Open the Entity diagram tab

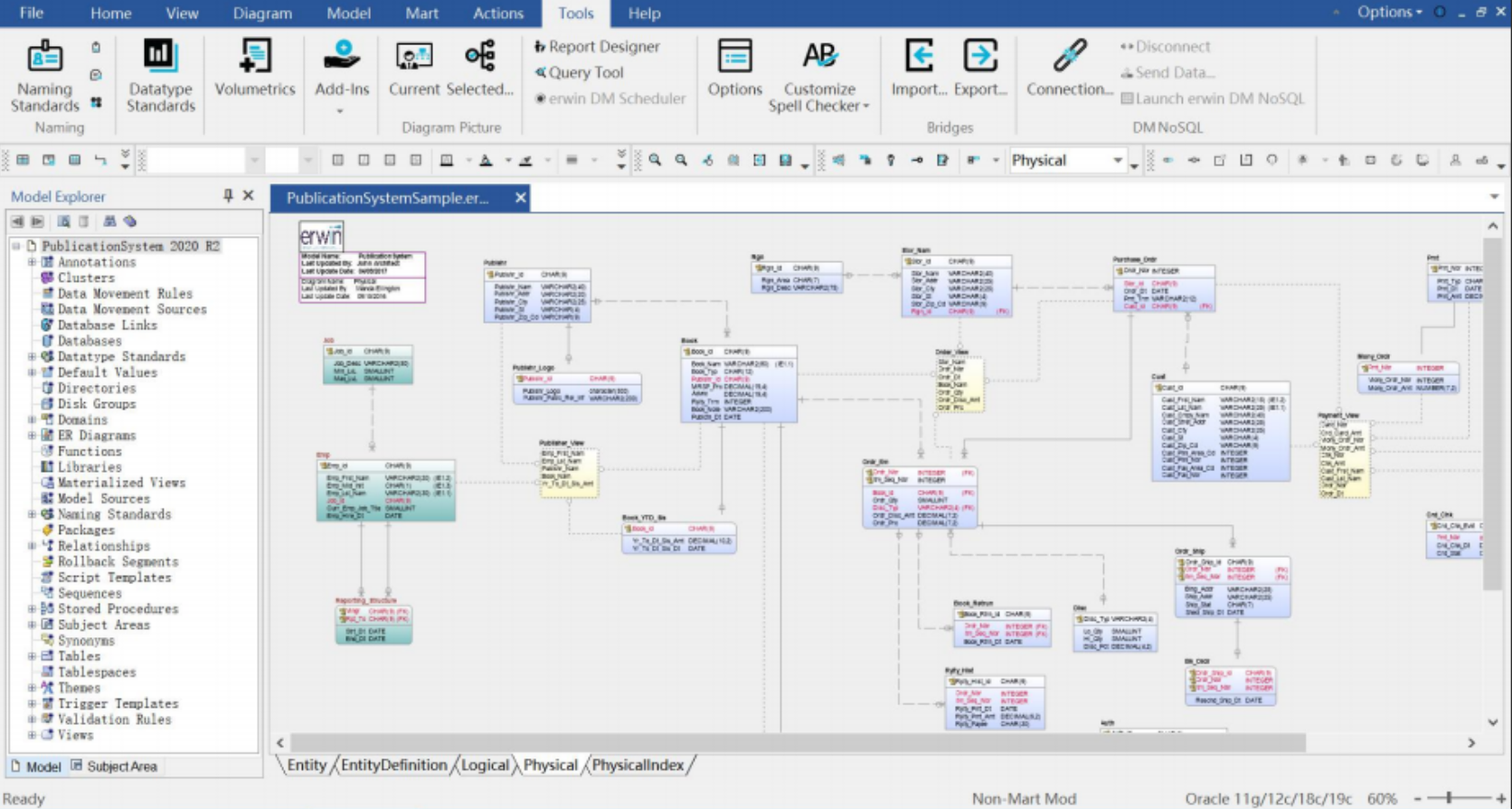point(306,765)
